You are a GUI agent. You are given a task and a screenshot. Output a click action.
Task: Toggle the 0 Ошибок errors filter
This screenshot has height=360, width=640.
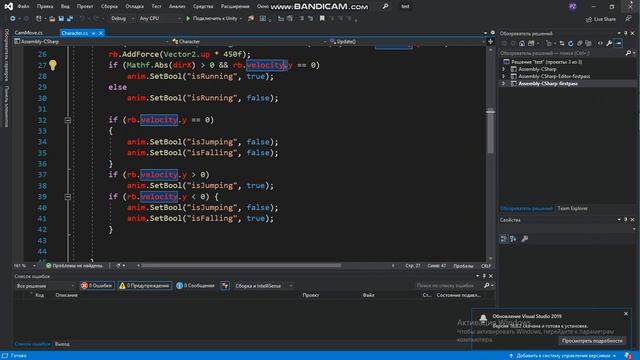coord(97,286)
